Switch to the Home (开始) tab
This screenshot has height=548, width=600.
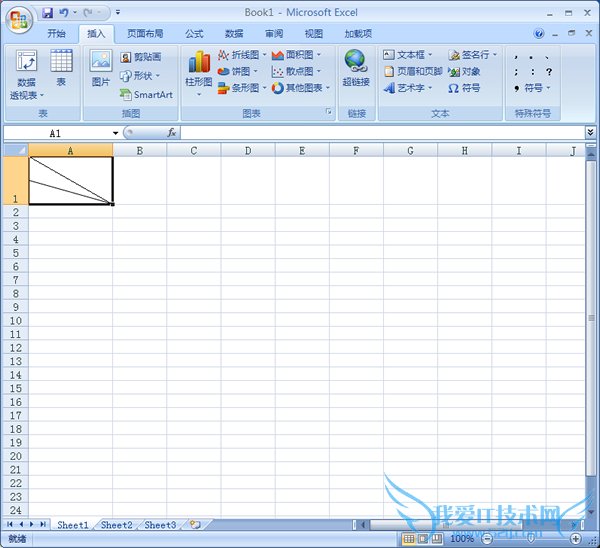tap(56, 34)
